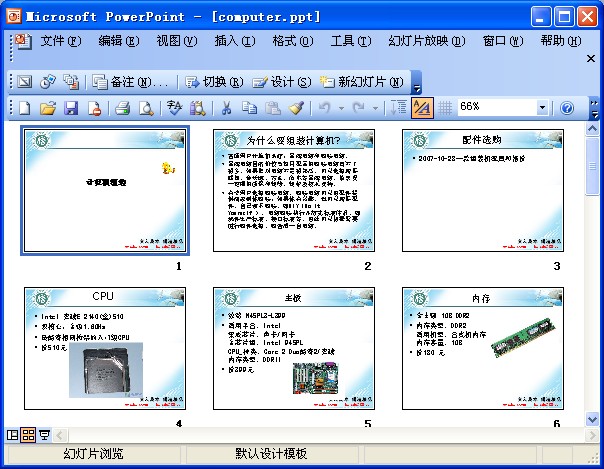Open the 插入(I) menu
This screenshot has width=604, height=469.
tap(233, 41)
